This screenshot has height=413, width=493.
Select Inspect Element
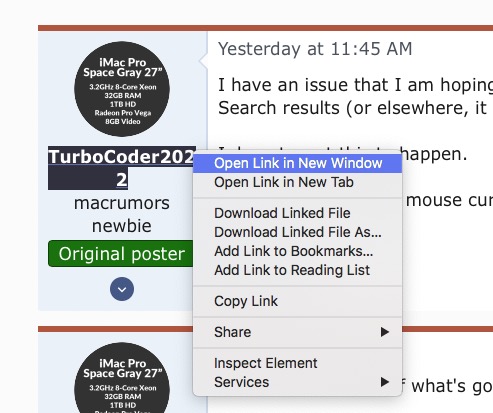point(297,363)
